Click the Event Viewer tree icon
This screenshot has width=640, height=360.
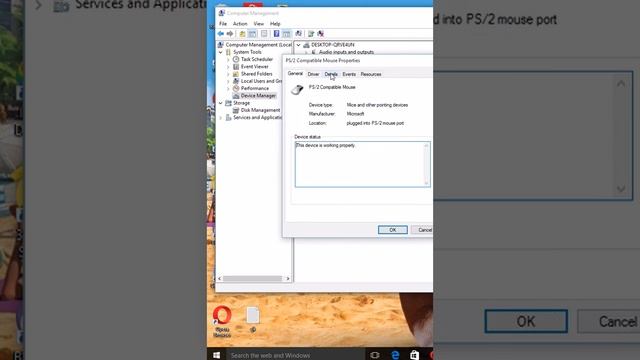point(236,67)
